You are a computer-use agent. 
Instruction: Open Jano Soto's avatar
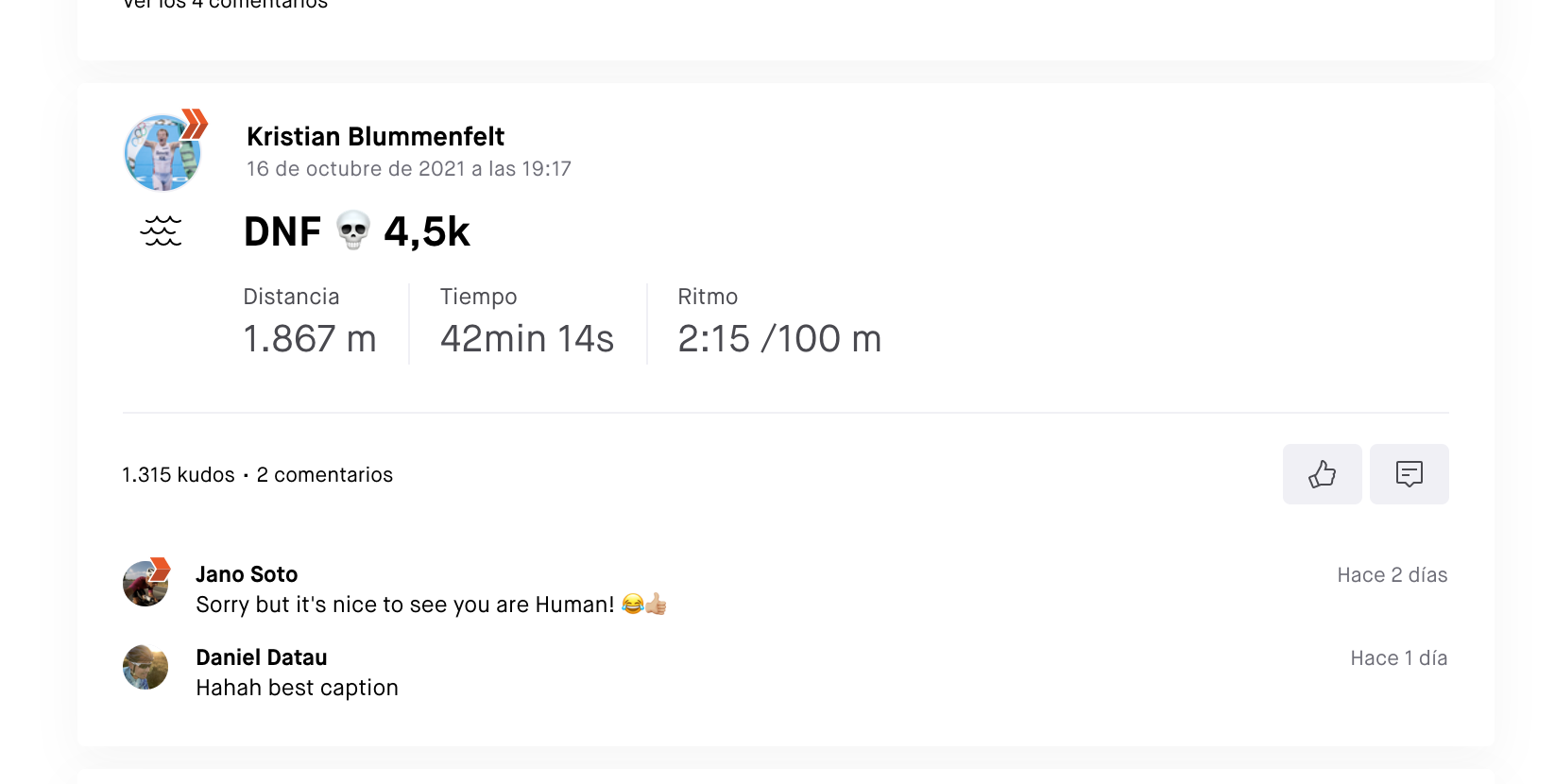point(145,584)
